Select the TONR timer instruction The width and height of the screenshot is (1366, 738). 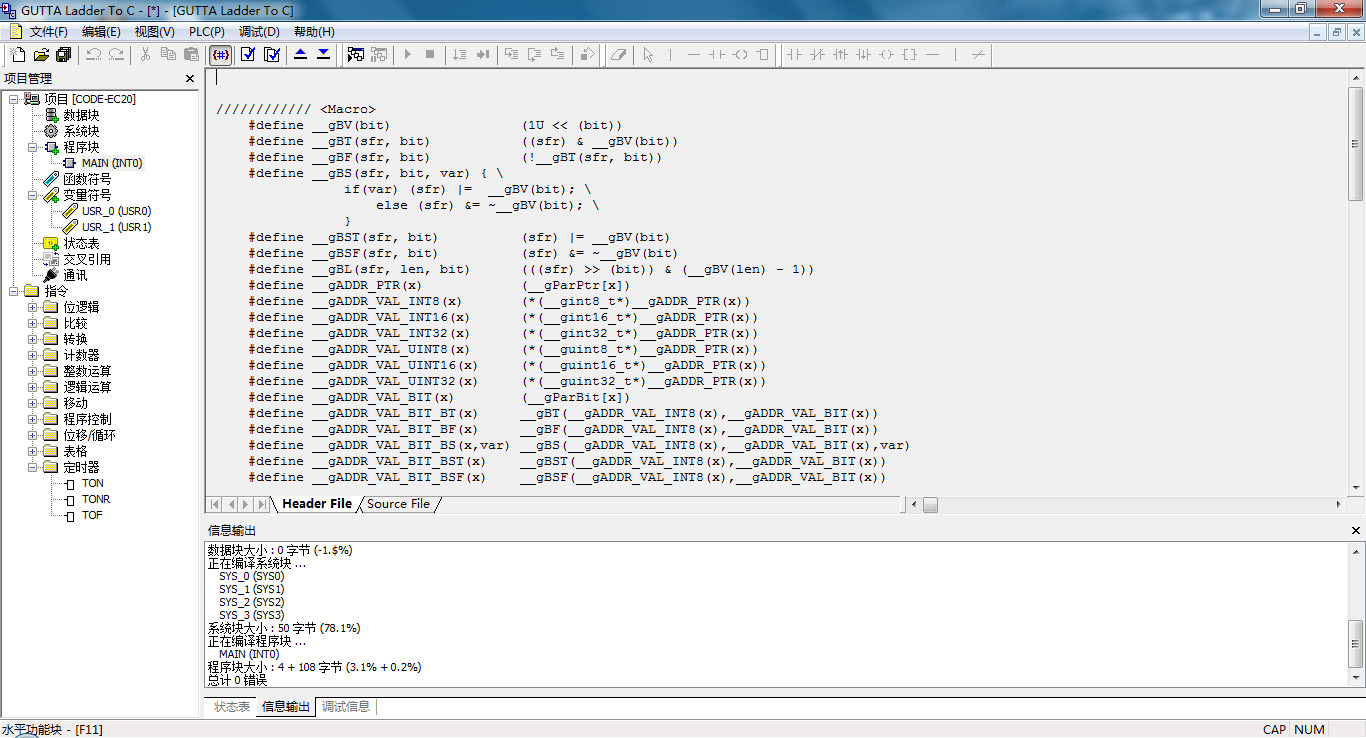click(96, 499)
